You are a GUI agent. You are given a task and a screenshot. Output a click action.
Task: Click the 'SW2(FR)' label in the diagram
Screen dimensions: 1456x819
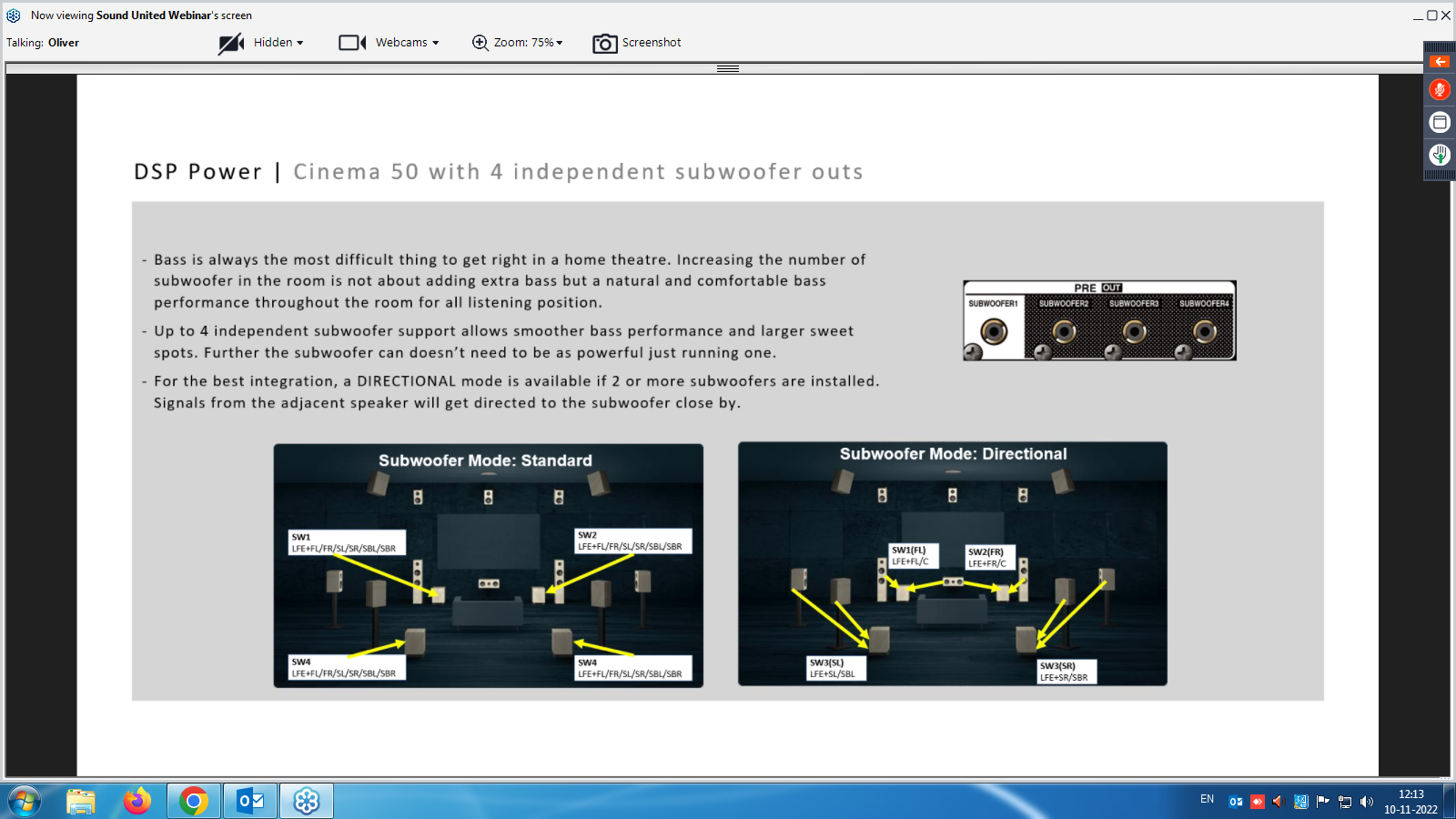(990, 558)
